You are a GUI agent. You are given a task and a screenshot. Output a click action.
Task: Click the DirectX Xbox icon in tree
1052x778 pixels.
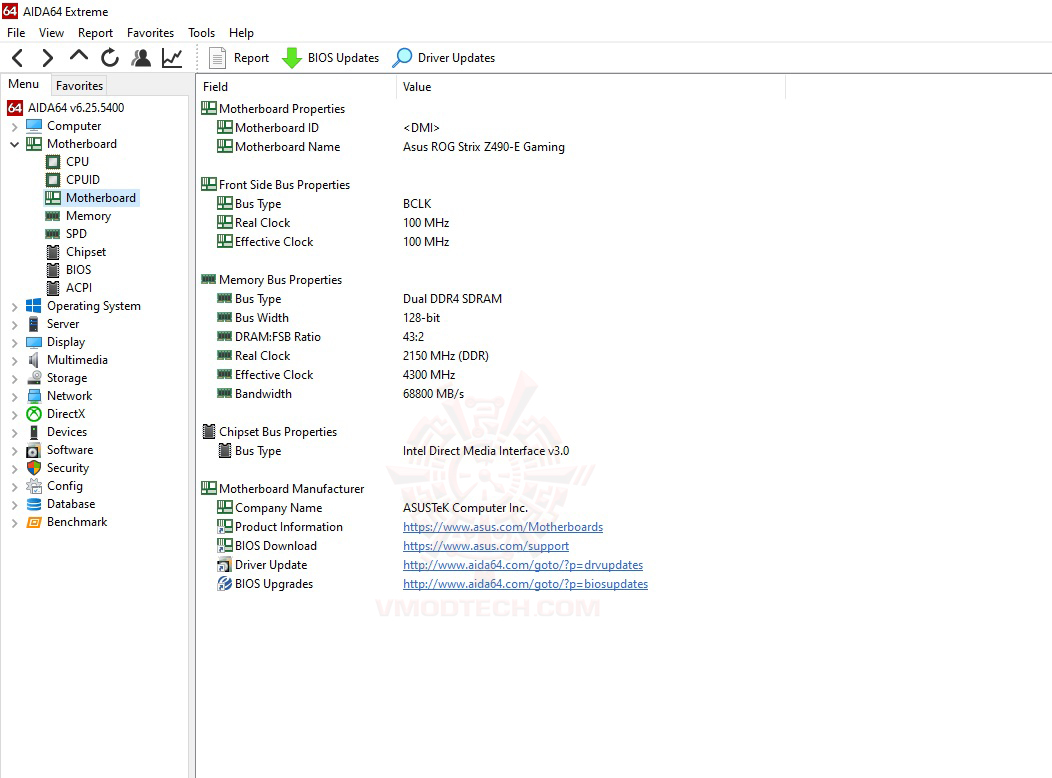tap(34, 414)
